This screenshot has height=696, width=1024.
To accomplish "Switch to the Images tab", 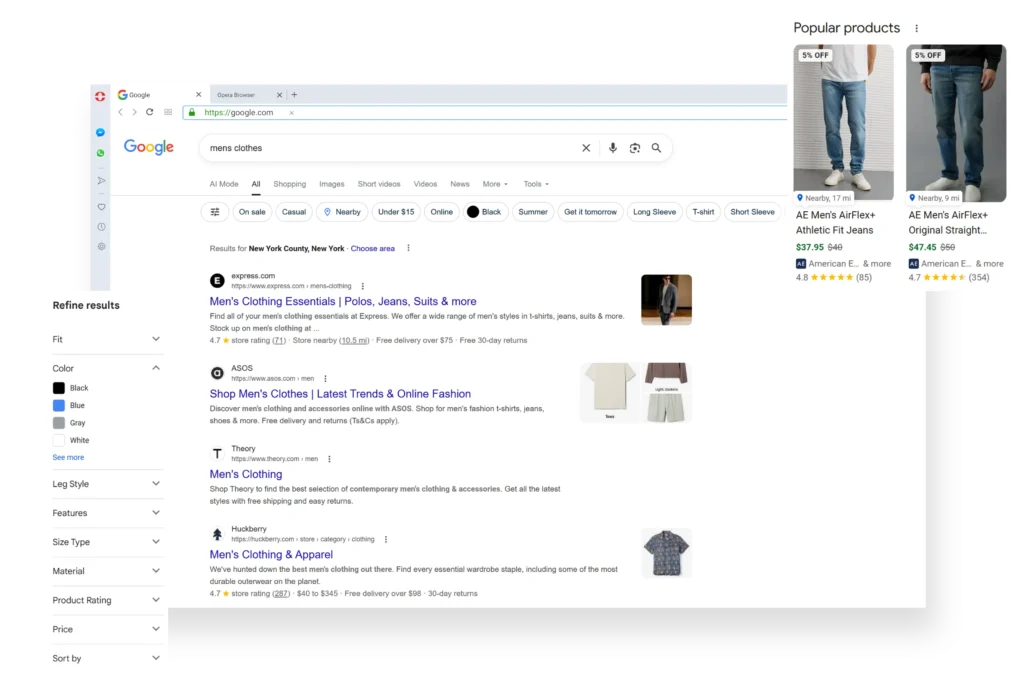I will tap(331, 184).
